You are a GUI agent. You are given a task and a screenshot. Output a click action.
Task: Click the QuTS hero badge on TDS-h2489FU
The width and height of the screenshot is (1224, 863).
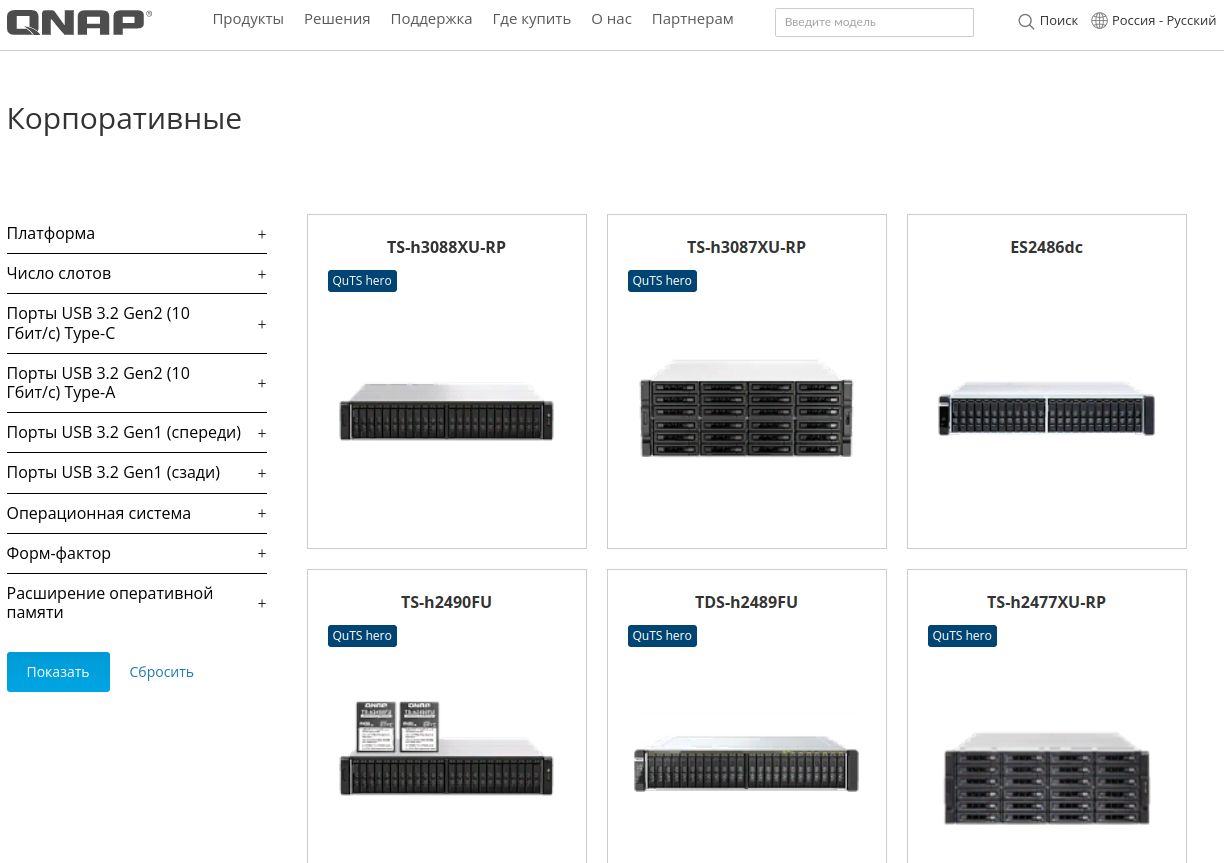click(662, 636)
